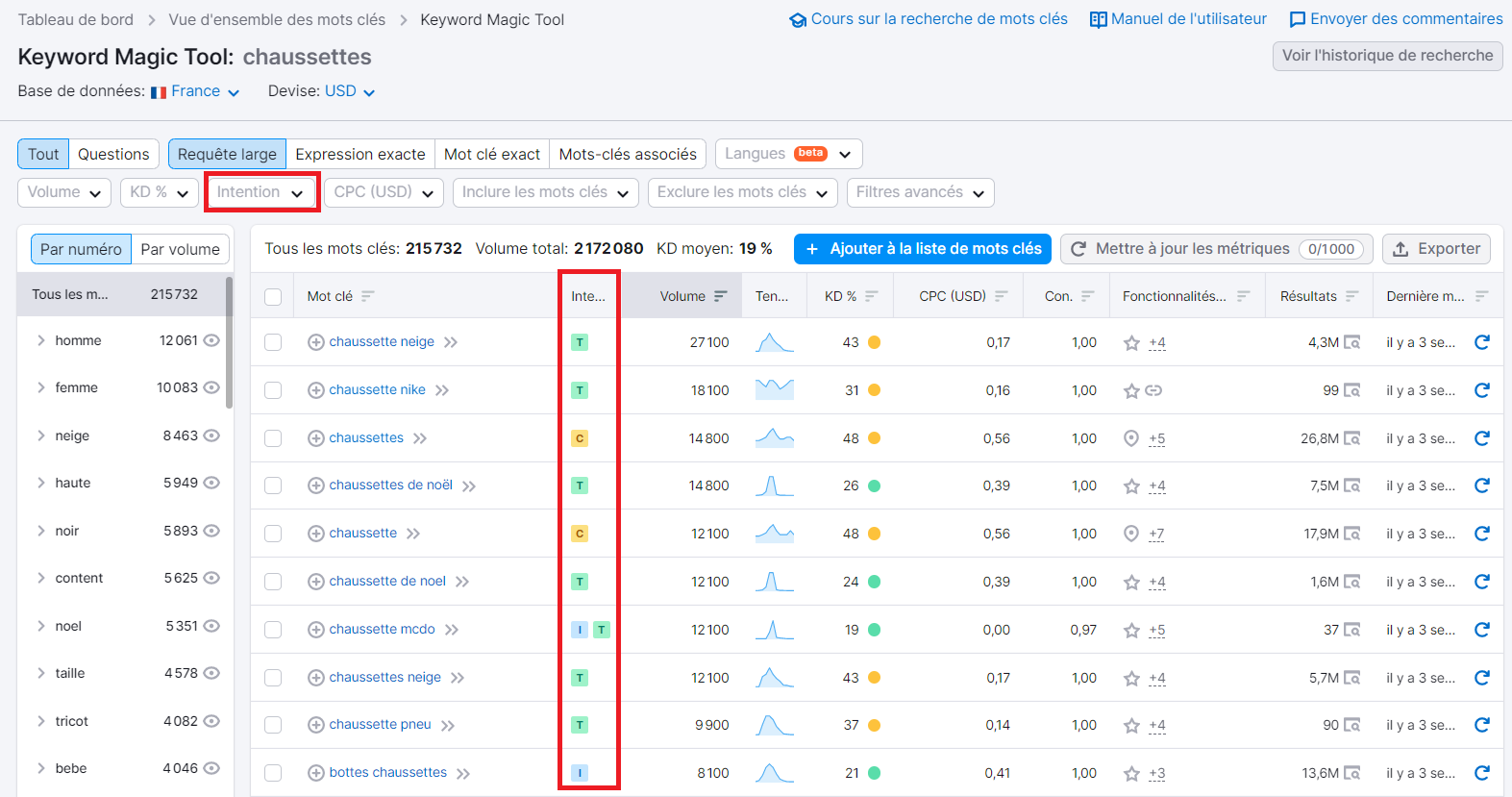1512x797 pixels.
Task: Open the Intention filter dropdown
Action: [260, 192]
